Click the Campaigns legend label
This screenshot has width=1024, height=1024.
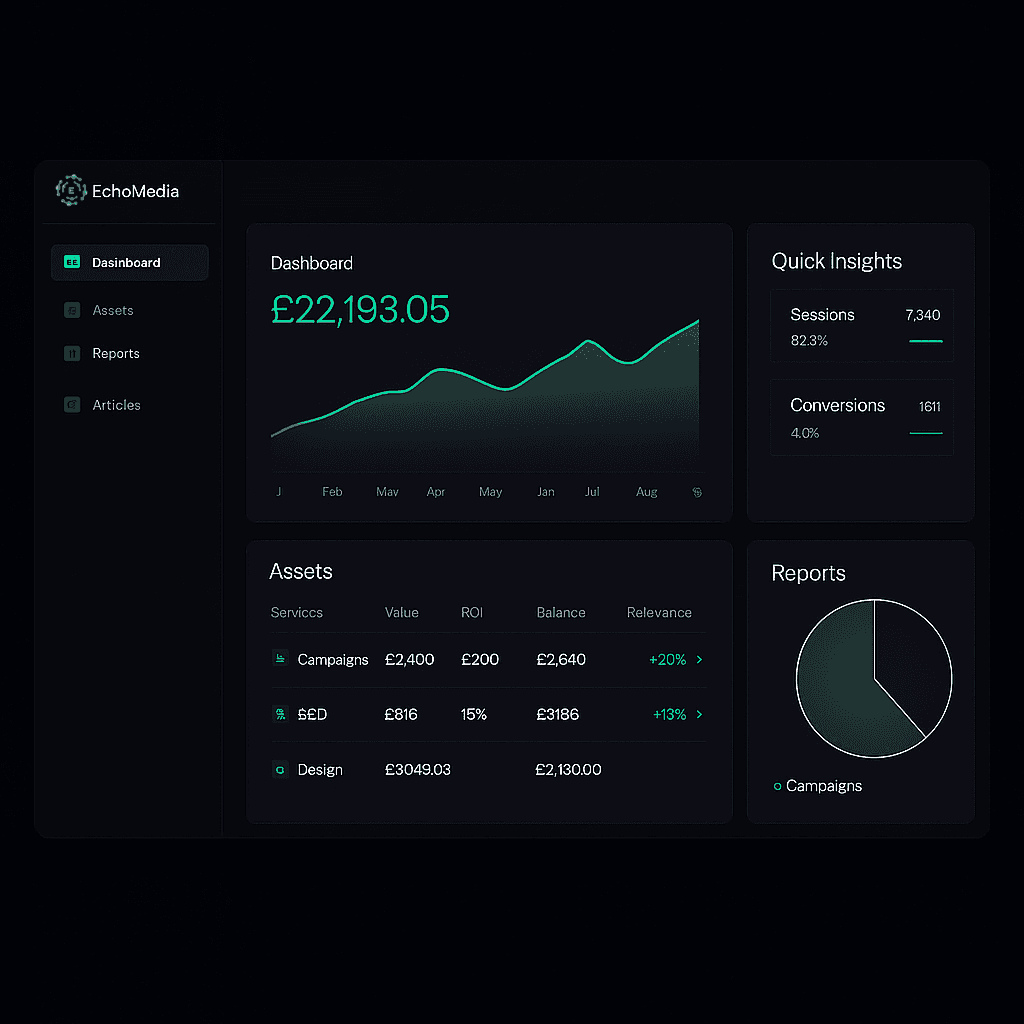[x=824, y=786]
